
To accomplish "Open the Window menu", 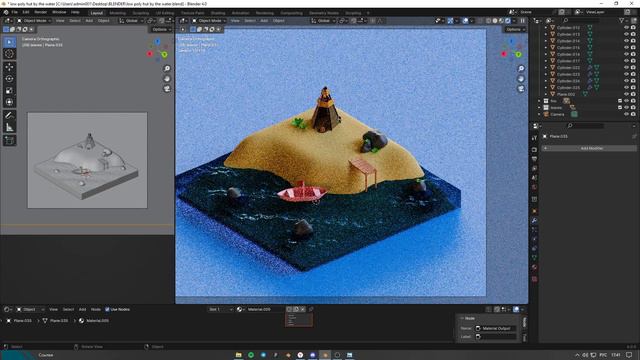I will coord(59,12).
